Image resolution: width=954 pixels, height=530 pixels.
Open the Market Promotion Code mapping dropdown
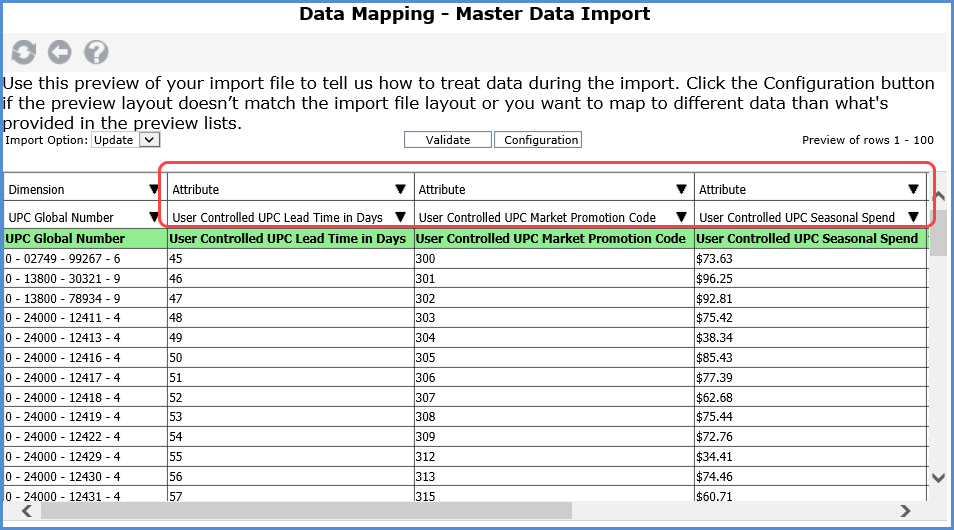681,217
